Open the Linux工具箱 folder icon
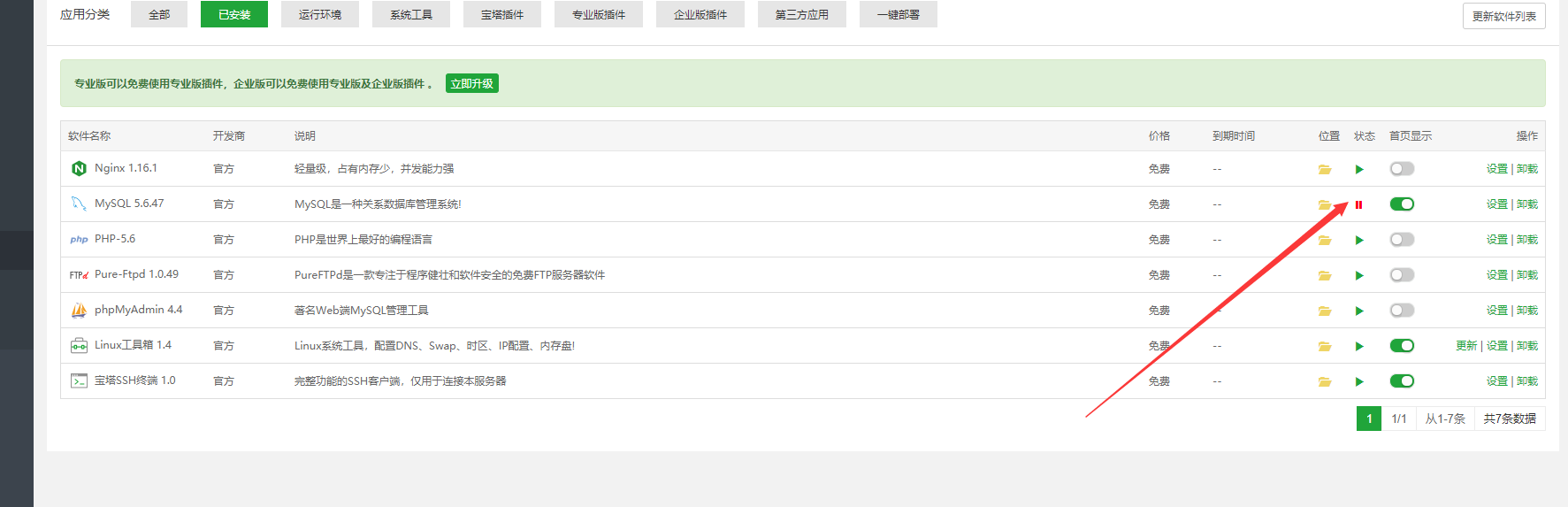This screenshot has width=1568, height=507. [1325, 346]
